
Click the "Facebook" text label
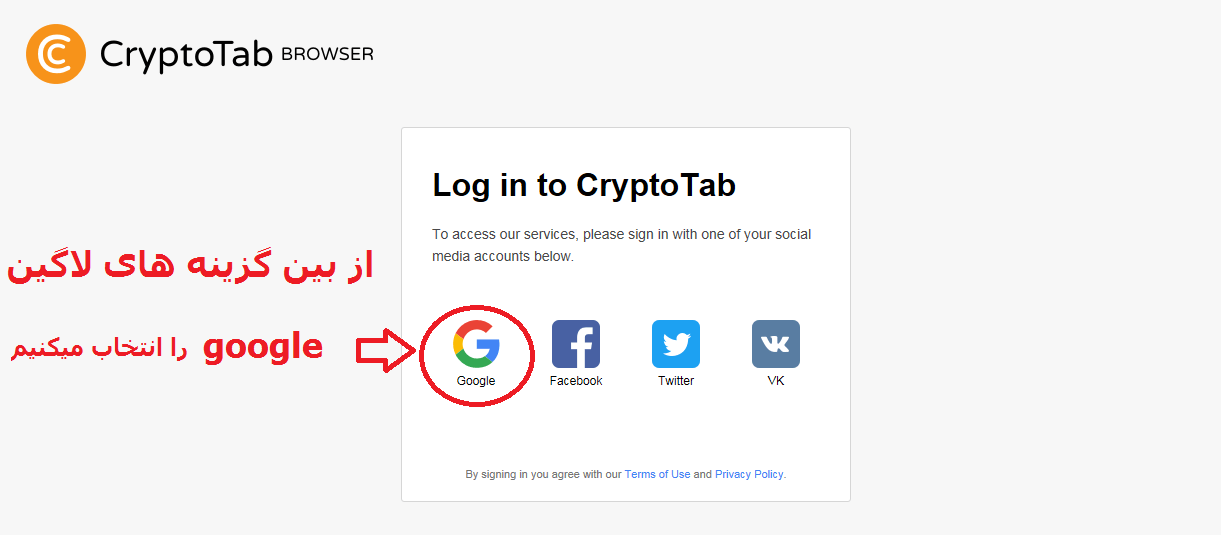576,381
